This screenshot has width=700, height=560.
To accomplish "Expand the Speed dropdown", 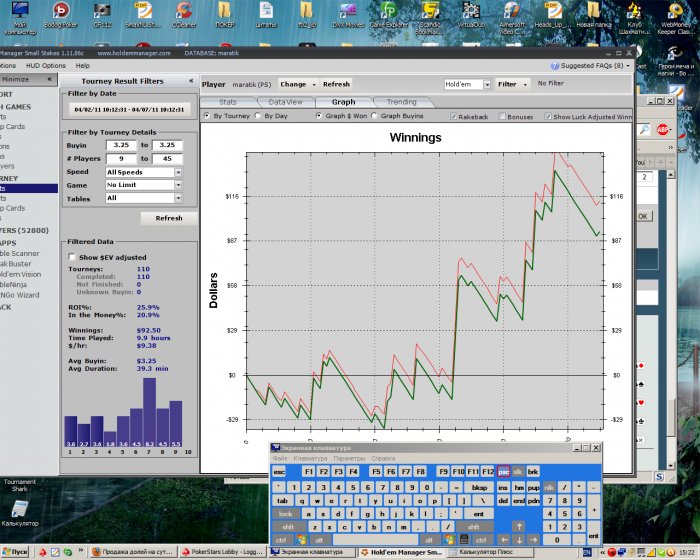I will coord(178,172).
